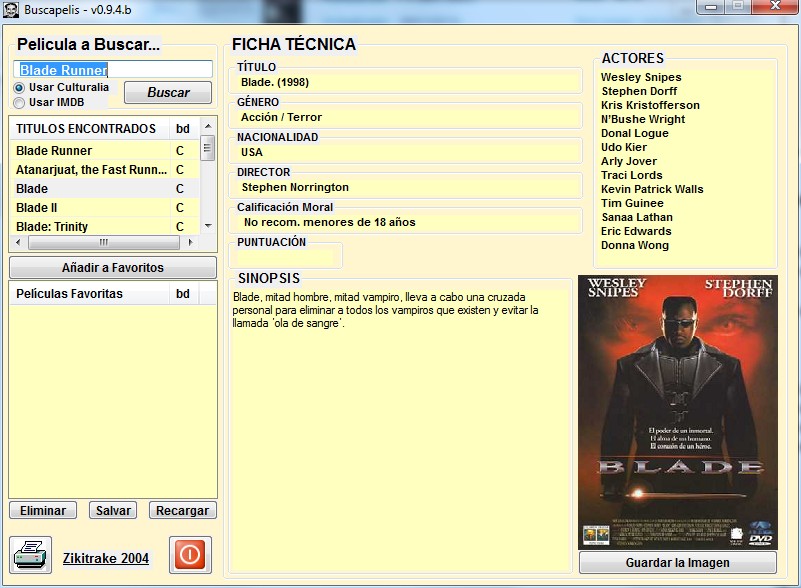
Task: Click the Guardar la Imagen button
Action: [678, 562]
